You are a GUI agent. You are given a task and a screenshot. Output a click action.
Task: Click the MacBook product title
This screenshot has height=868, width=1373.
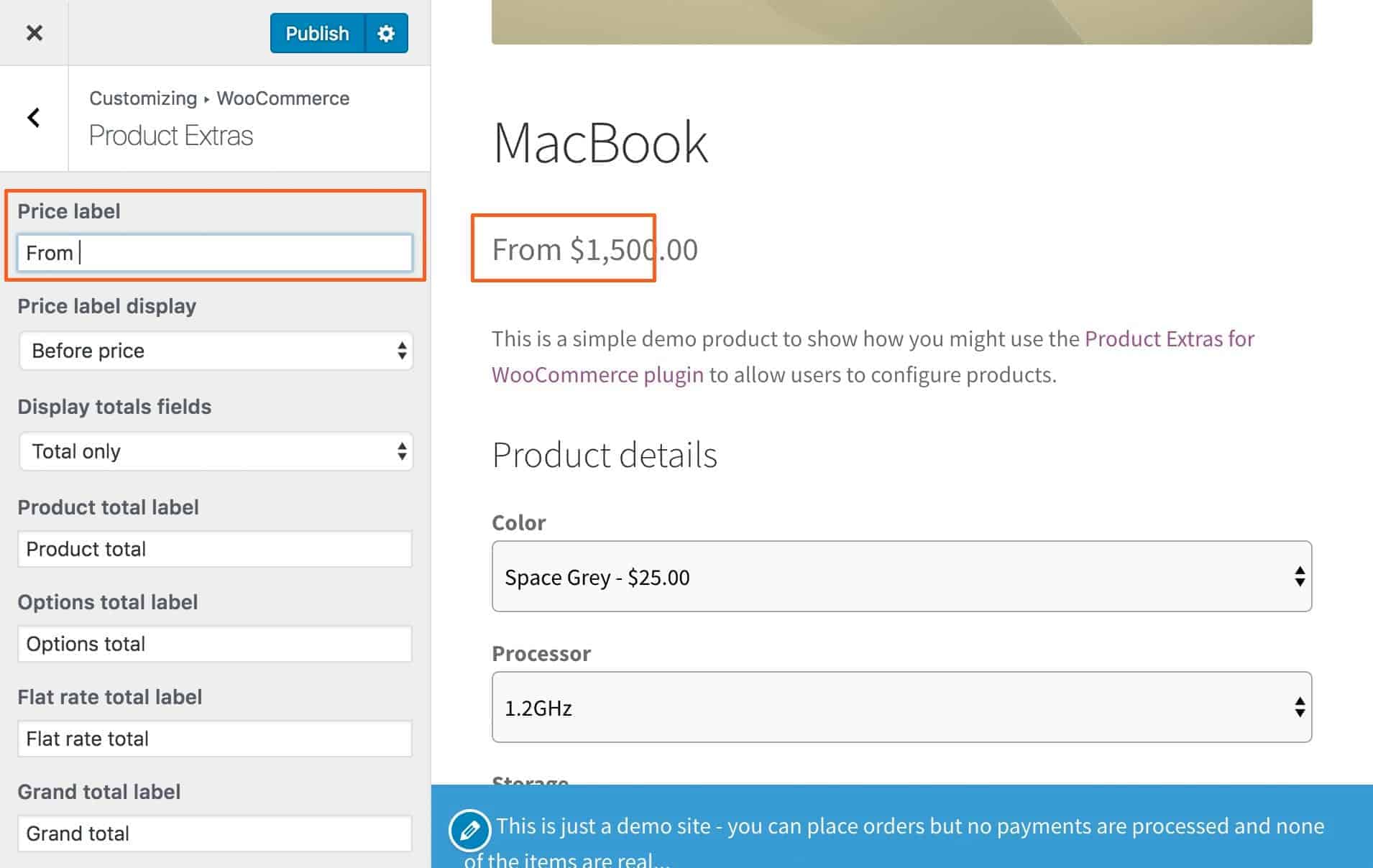pyautogui.click(x=600, y=142)
